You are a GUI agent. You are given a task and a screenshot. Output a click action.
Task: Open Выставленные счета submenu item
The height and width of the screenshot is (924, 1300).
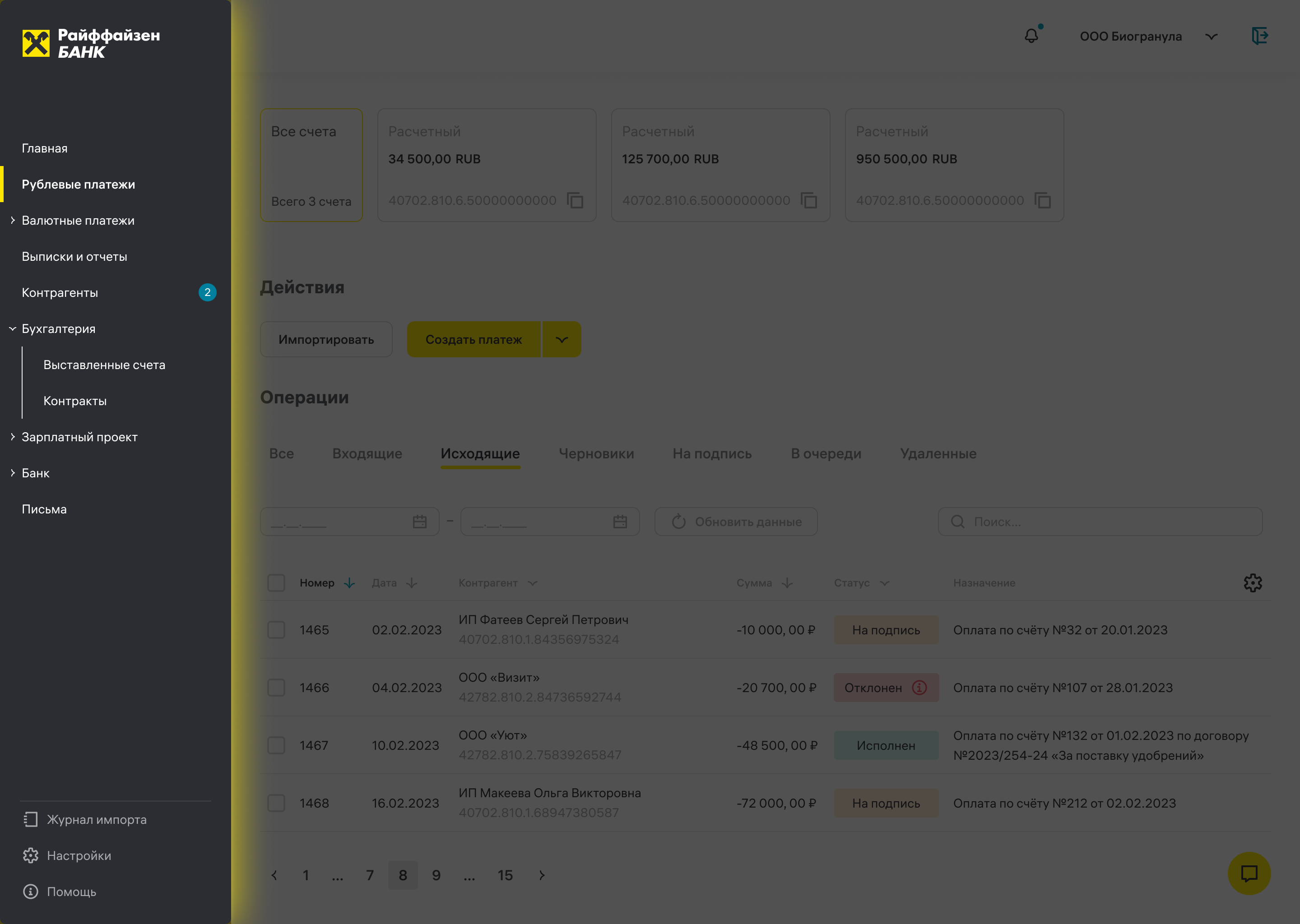coord(104,365)
